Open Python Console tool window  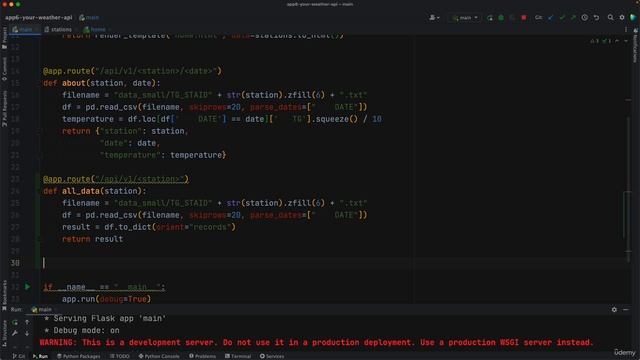click(x=159, y=356)
